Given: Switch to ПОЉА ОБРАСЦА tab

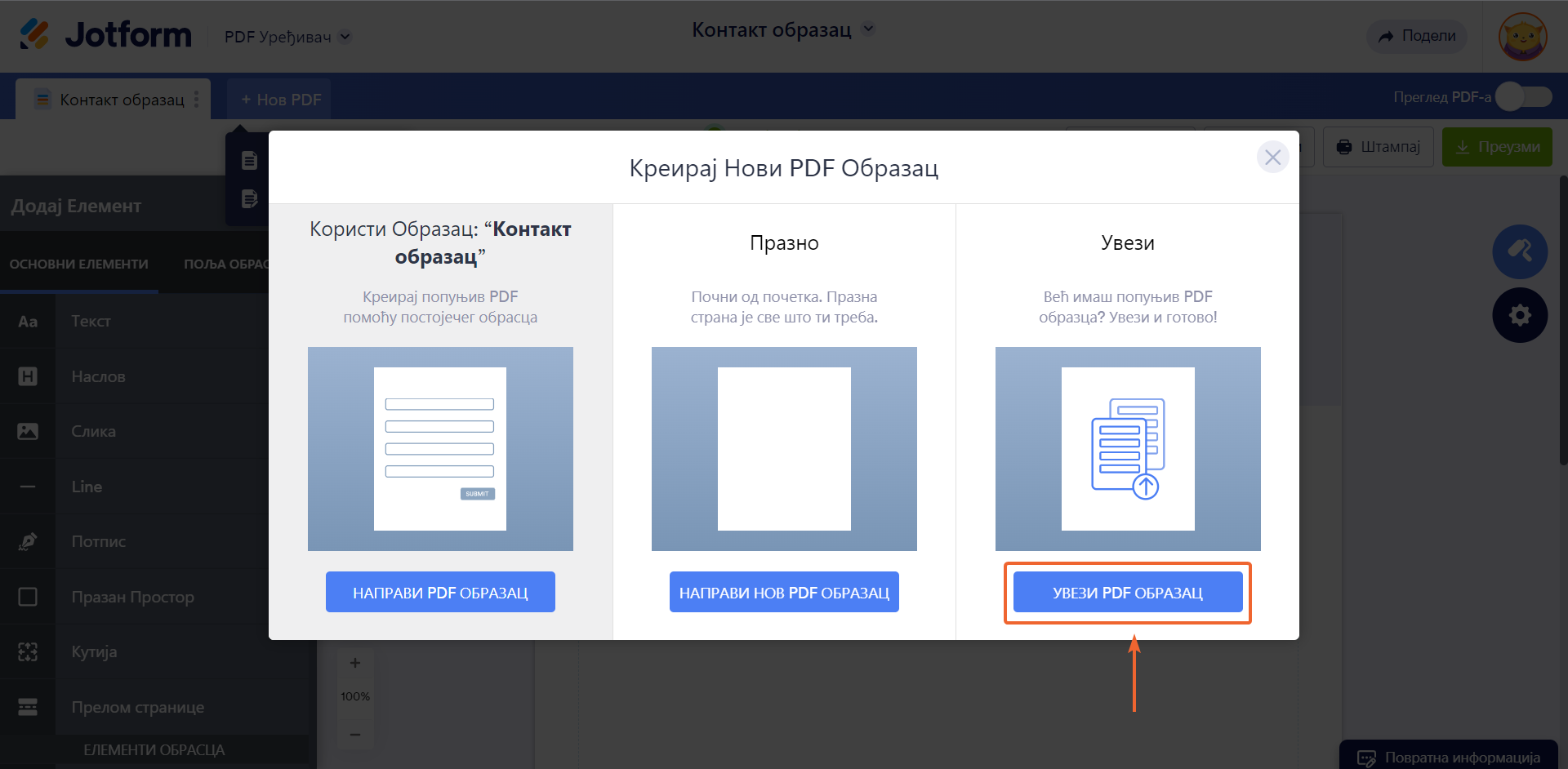Looking at the screenshot, I should (x=226, y=264).
